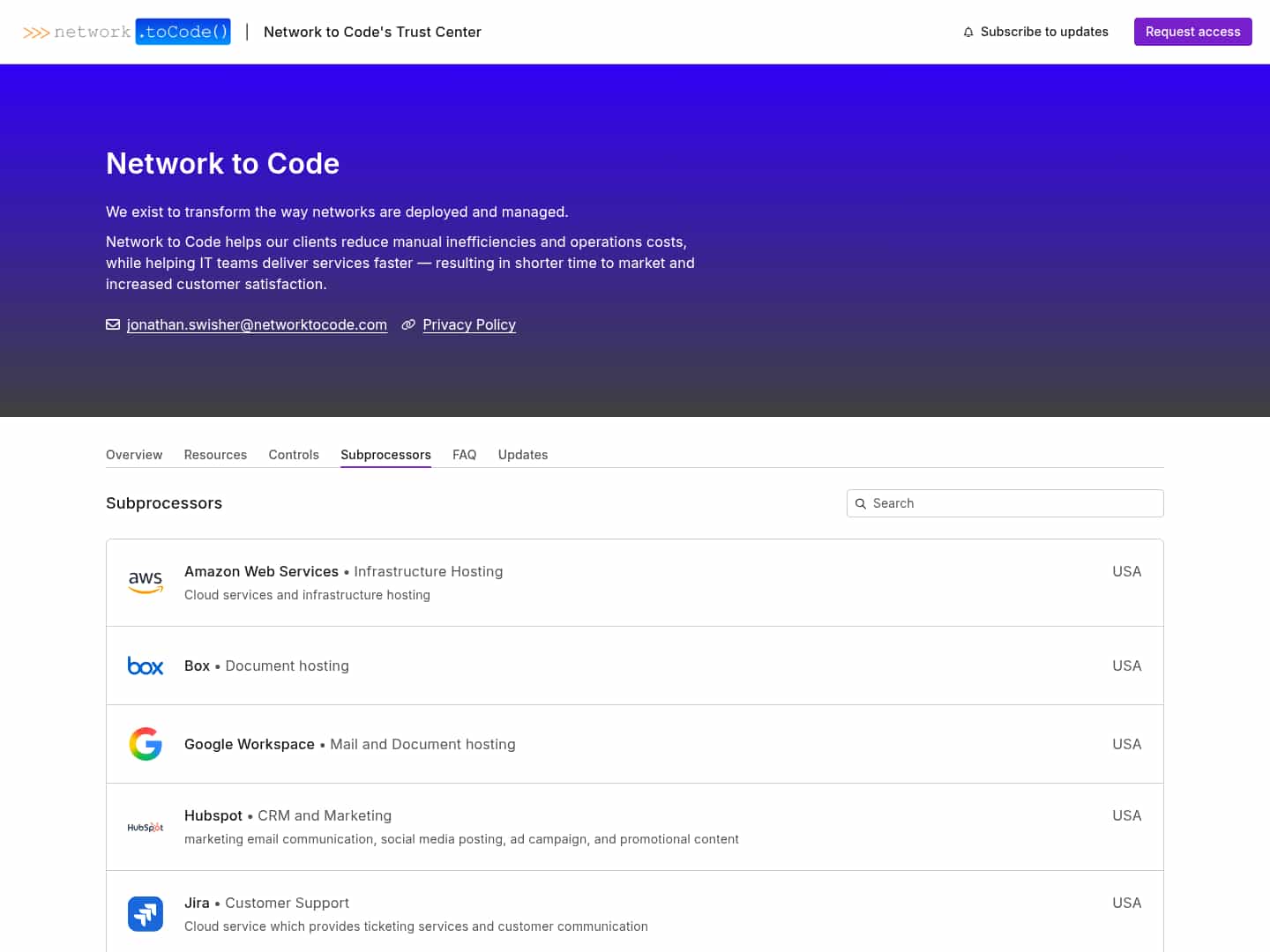Click the Jira subprocessor name

197,903
